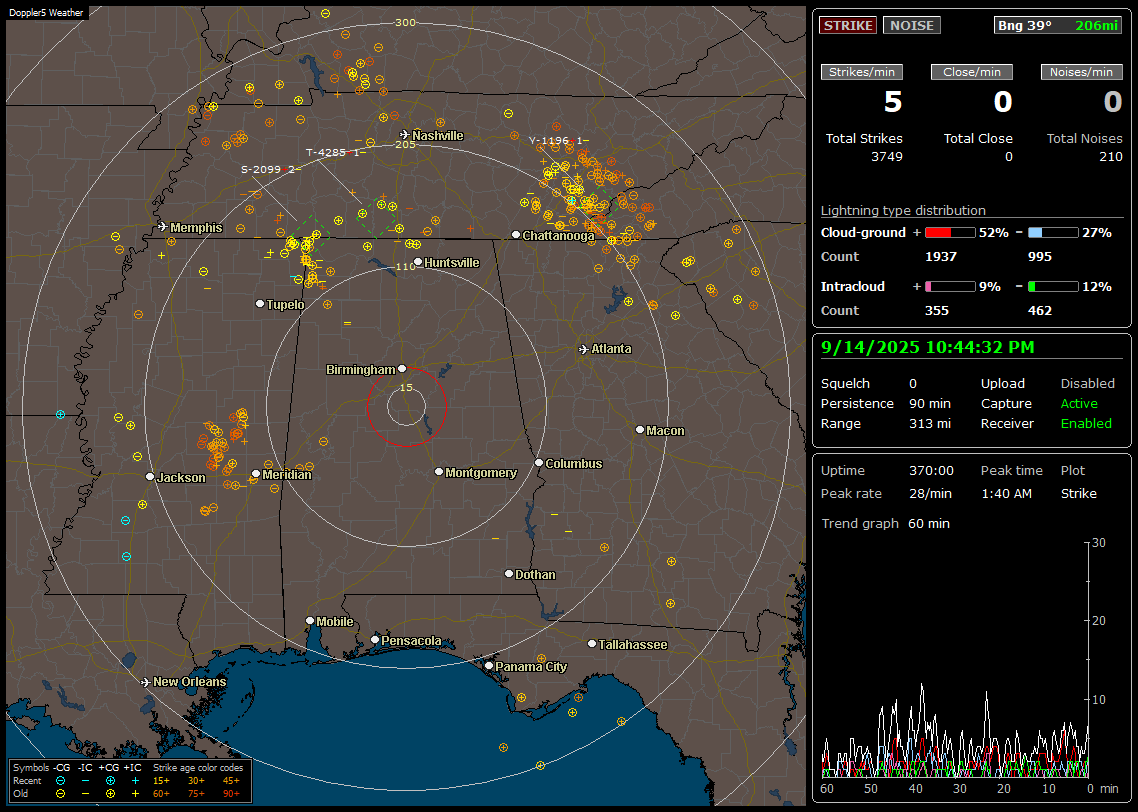
Task: Click the Meridian city marker dot
Action: point(255,474)
